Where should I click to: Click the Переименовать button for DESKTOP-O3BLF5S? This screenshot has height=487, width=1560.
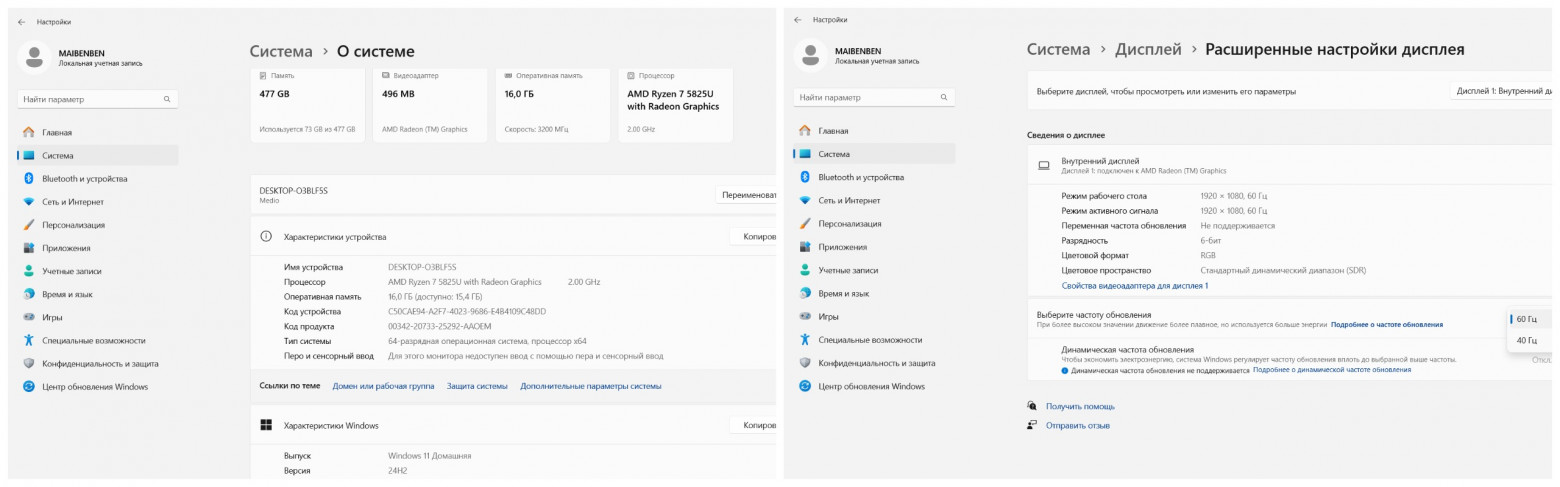click(747, 195)
